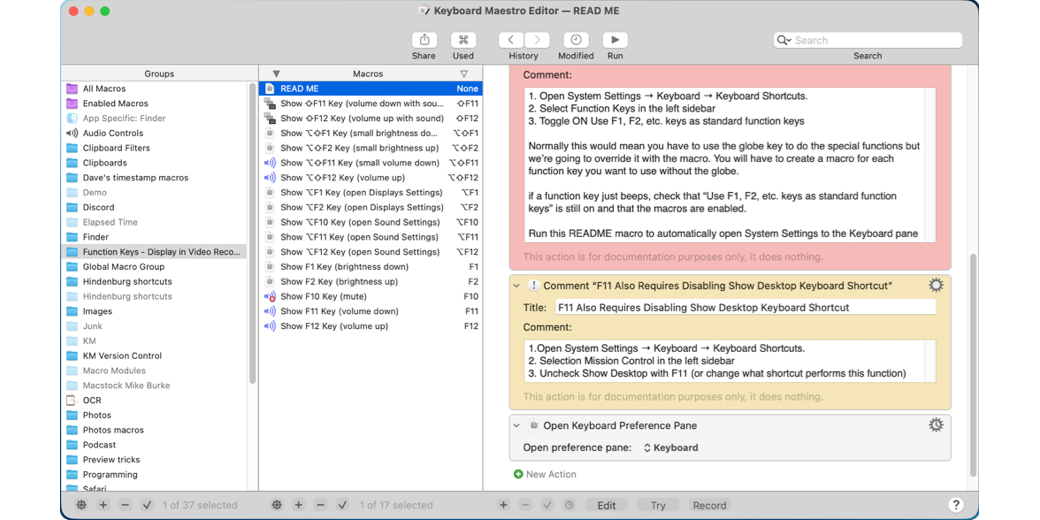The width and height of the screenshot is (1040, 520).
Task: Click the actions pane scrollbar
Action: click(x=973, y=365)
